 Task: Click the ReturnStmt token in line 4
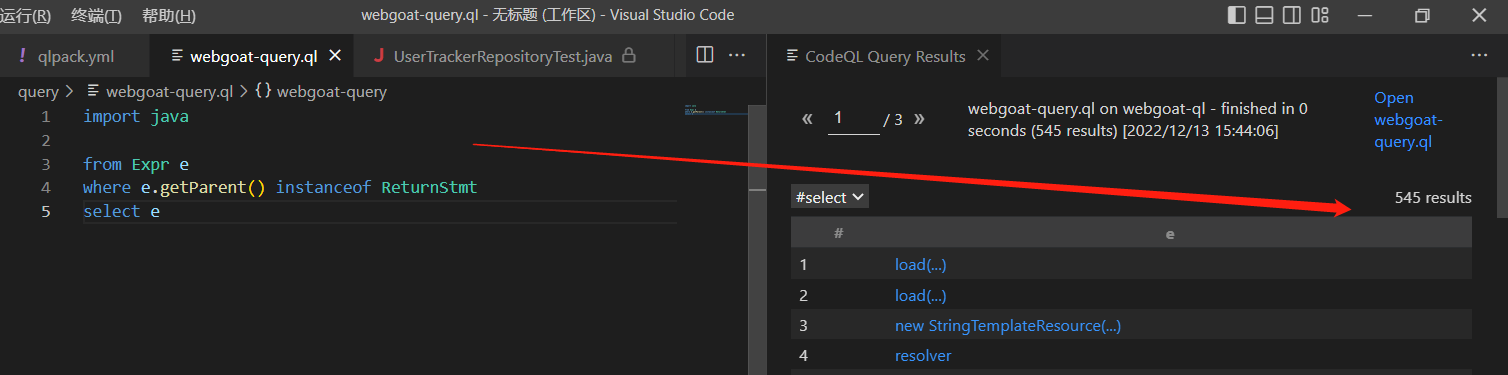[429, 188]
